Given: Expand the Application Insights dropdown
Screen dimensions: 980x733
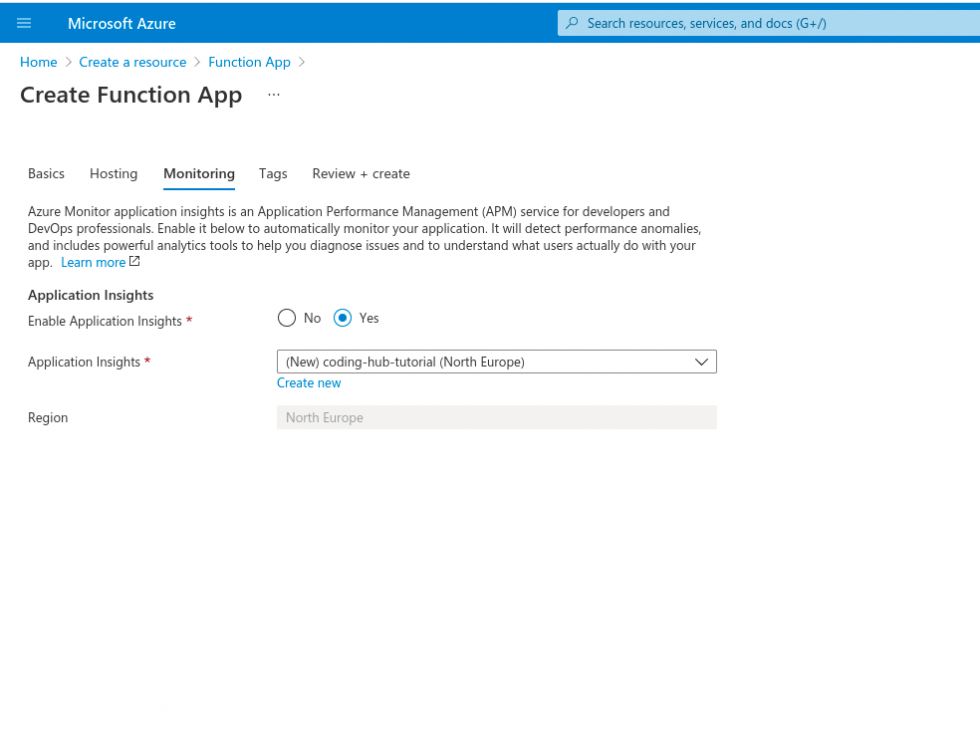Looking at the screenshot, I should 497,362.
